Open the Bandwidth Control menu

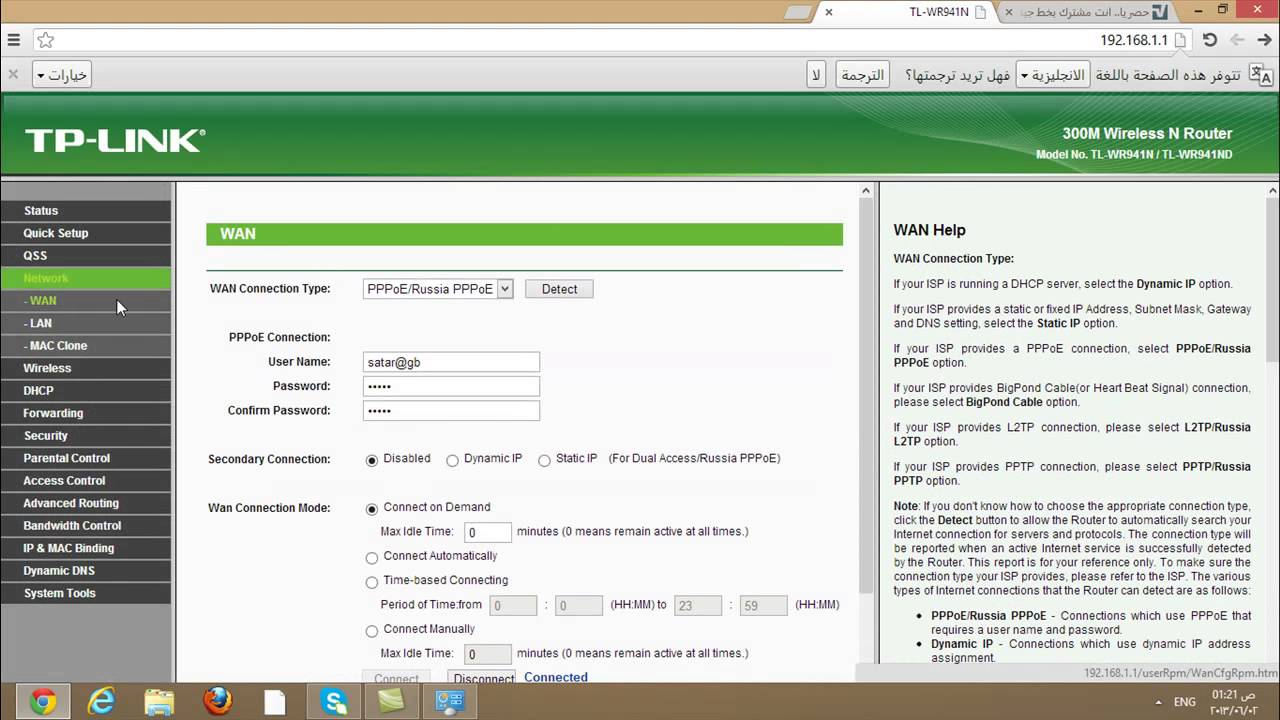point(86,526)
